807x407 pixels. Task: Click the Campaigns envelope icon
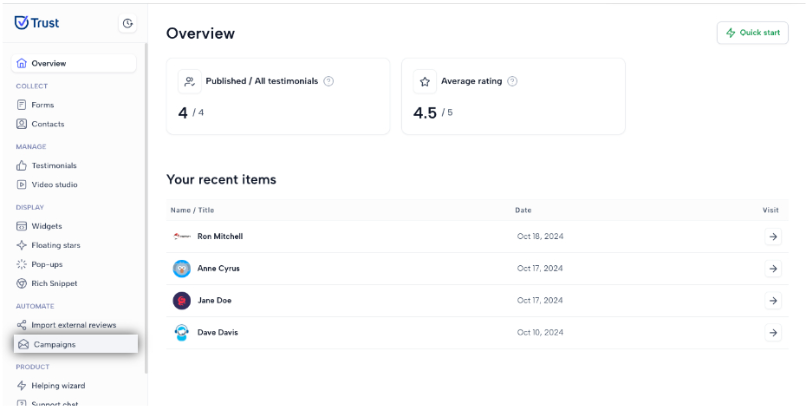point(24,345)
